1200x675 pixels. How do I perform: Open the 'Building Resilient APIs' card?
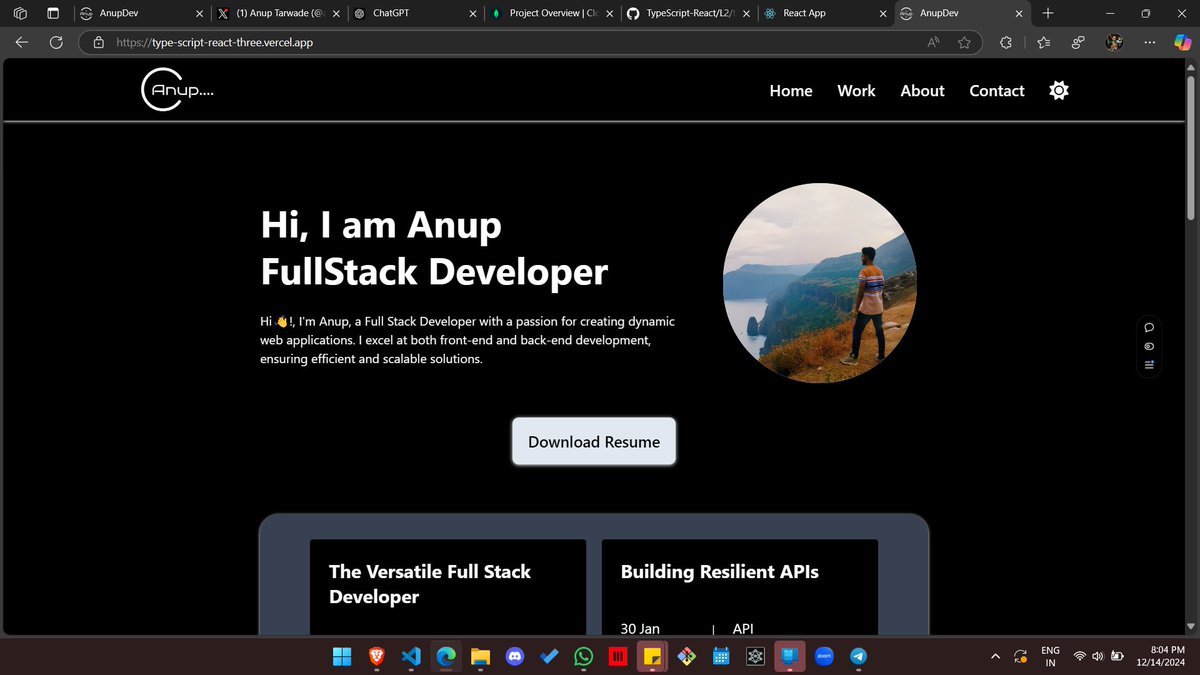click(x=740, y=586)
